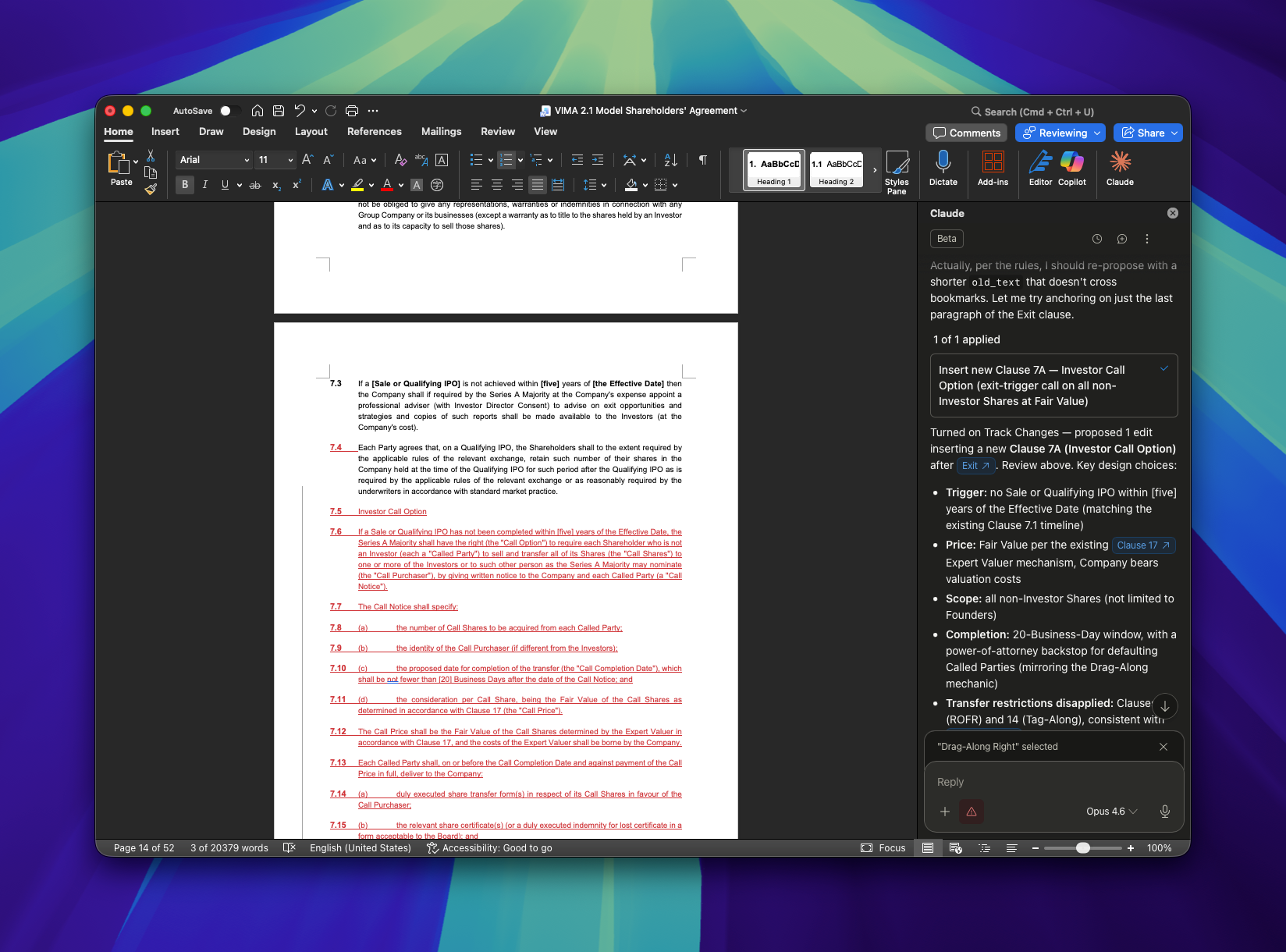
Task: Click the Share button
Action: point(1147,133)
